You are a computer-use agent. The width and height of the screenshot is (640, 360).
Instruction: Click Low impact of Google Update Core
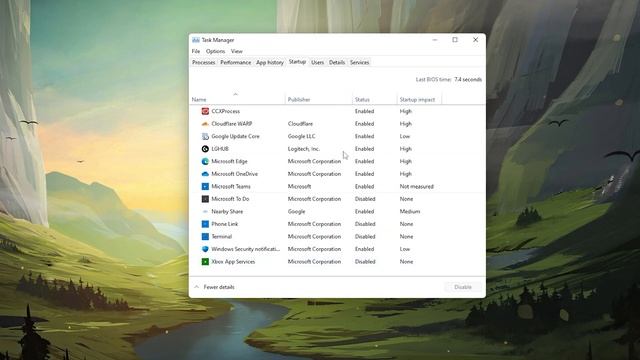click(405, 136)
